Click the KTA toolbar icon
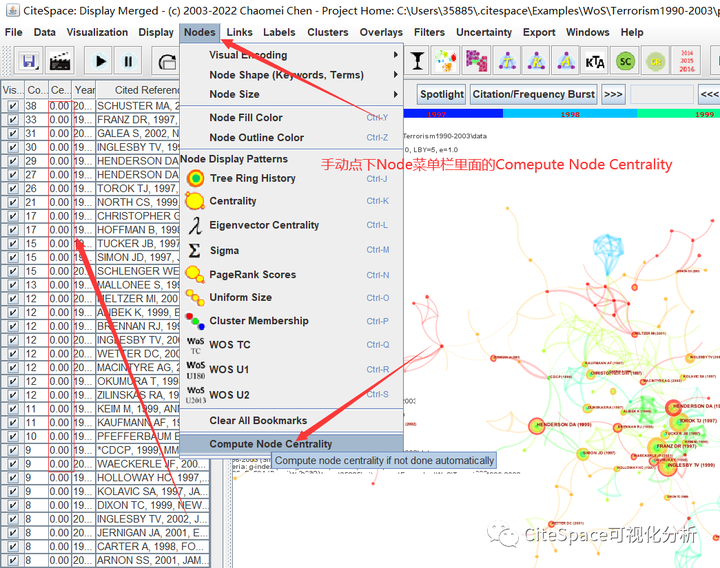Viewport: 720px width, 568px height. [x=595, y=61]
